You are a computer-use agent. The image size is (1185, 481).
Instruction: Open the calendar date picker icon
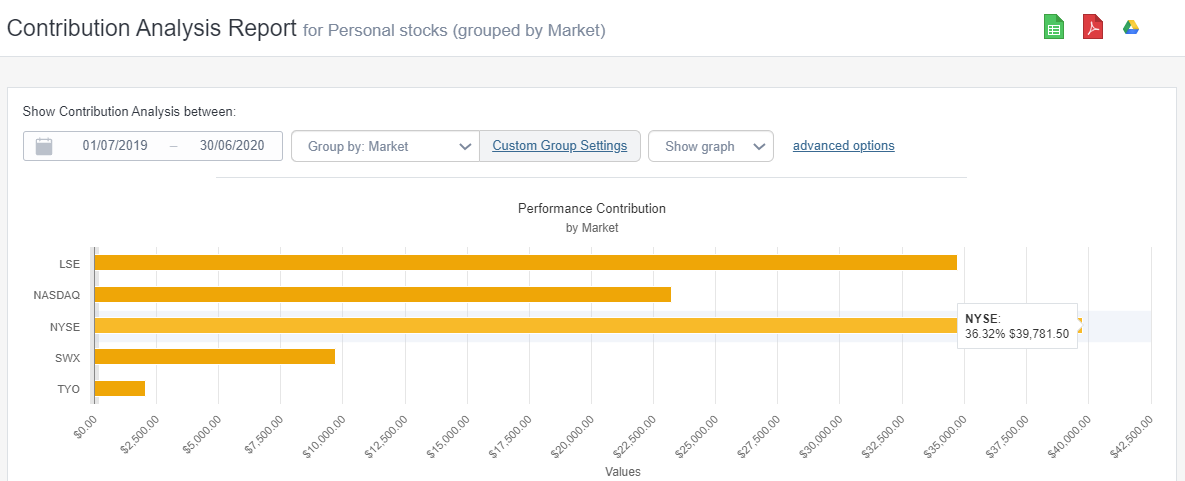coord(44,146)
